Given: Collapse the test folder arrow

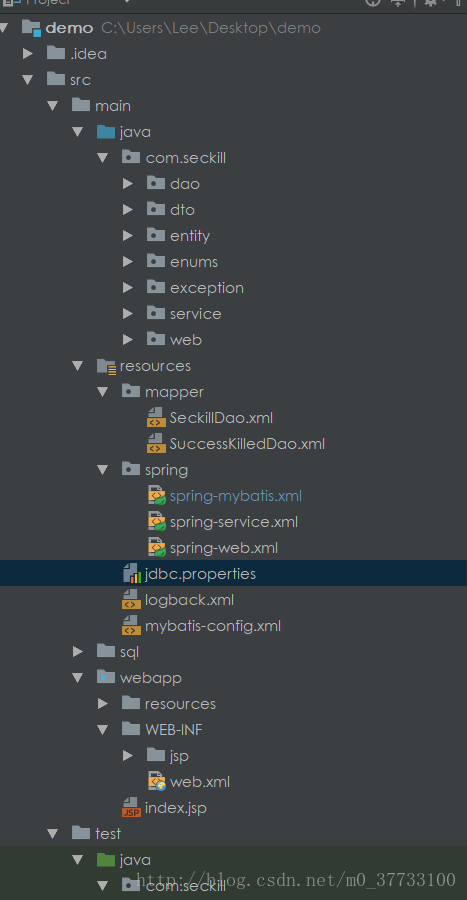Looking at the screenshot, I should click(x=53, y=833).
